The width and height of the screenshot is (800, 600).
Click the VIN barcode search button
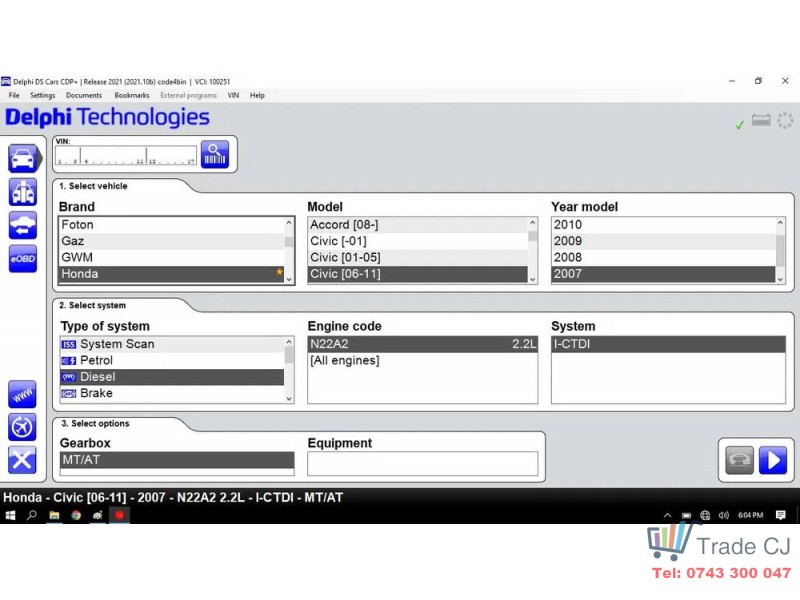(x=215, y=154)
